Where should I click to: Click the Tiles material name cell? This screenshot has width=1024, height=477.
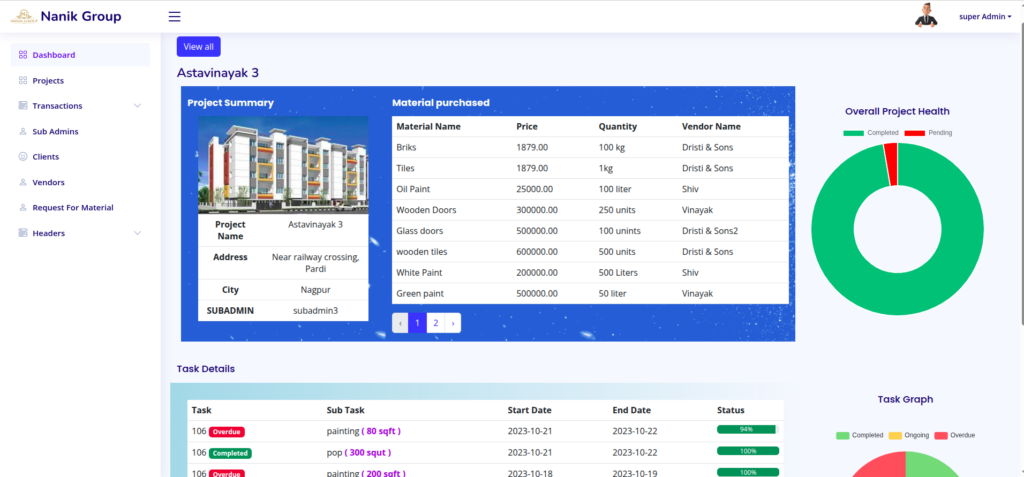405,169
